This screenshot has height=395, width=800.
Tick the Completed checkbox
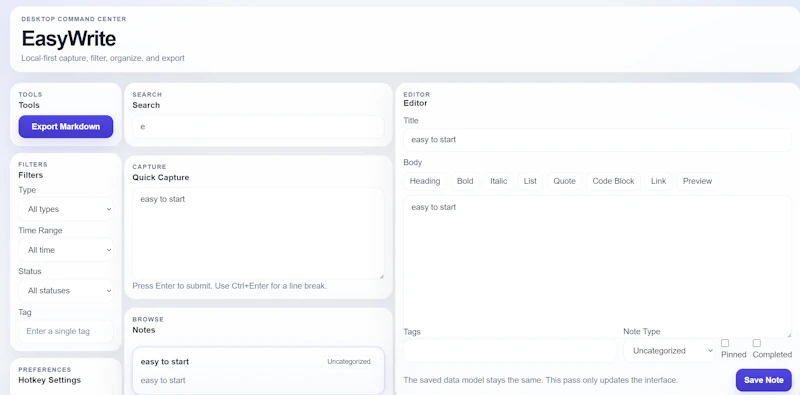[757, 343]
